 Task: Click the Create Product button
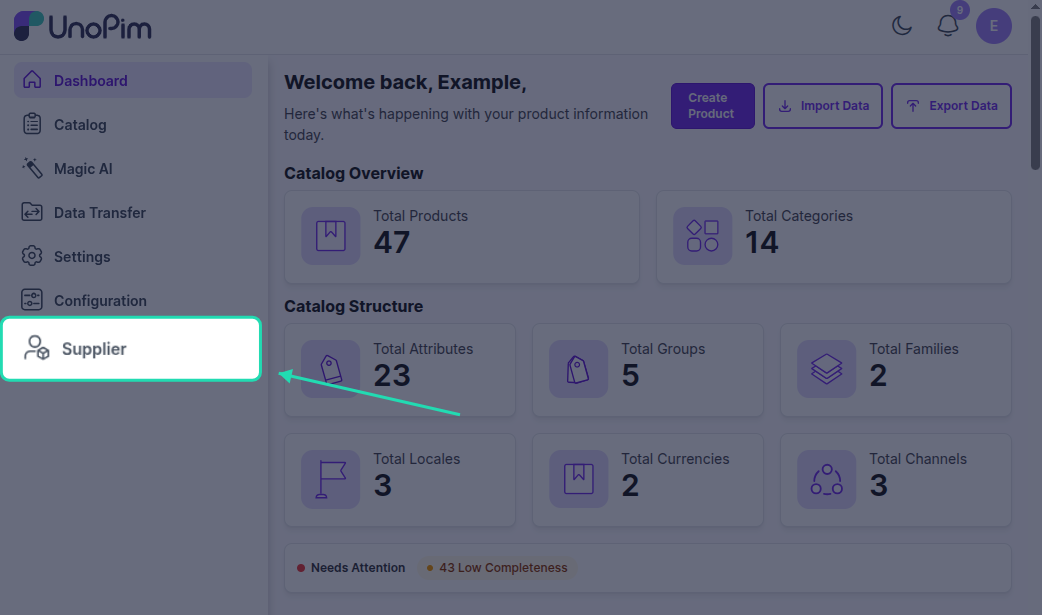712,106
